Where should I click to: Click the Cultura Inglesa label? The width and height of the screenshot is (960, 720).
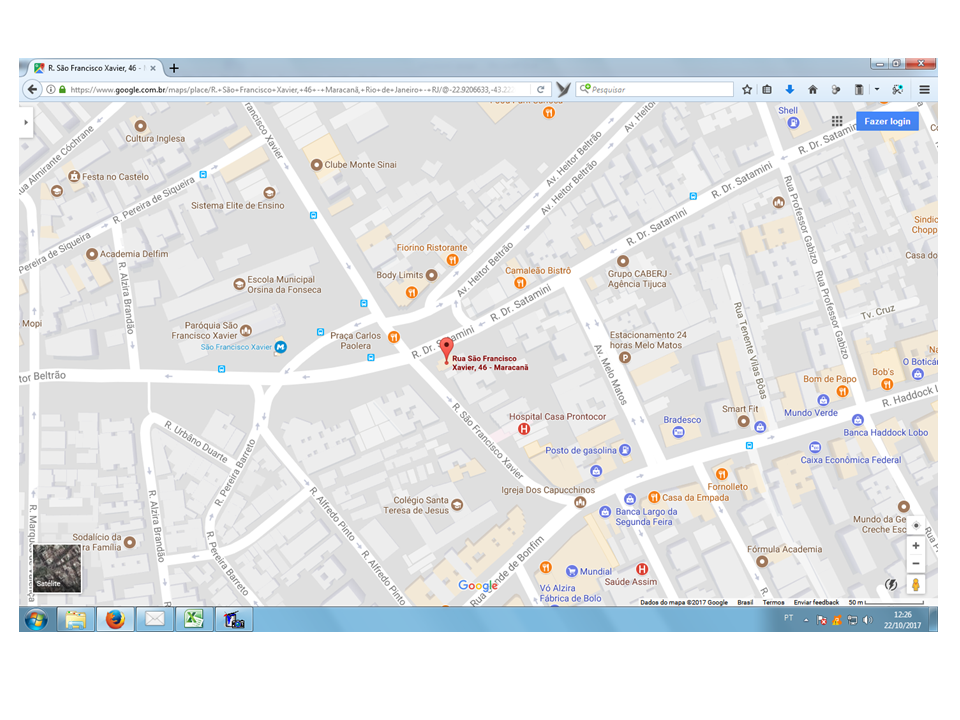coord(155,138)
